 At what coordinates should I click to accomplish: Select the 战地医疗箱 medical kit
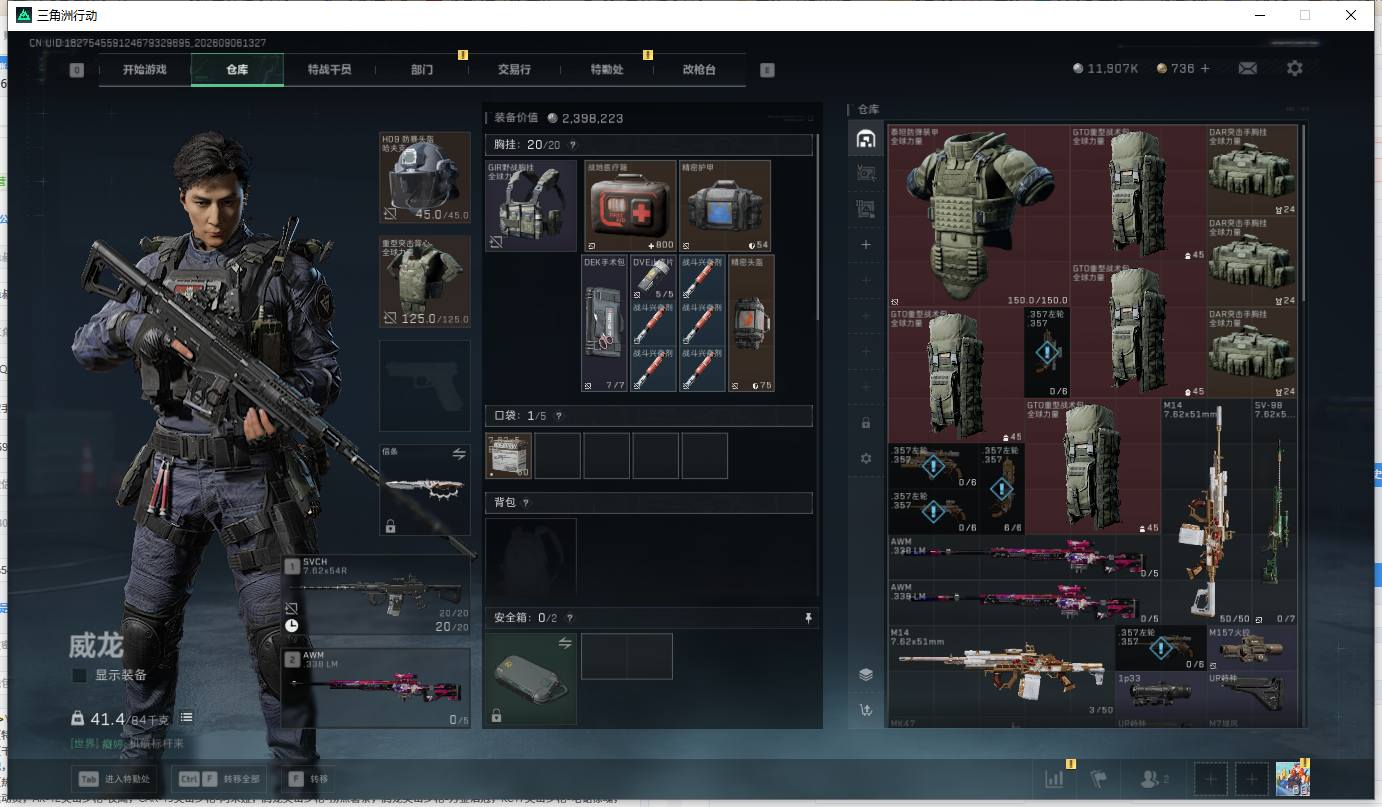pos(631,205)
